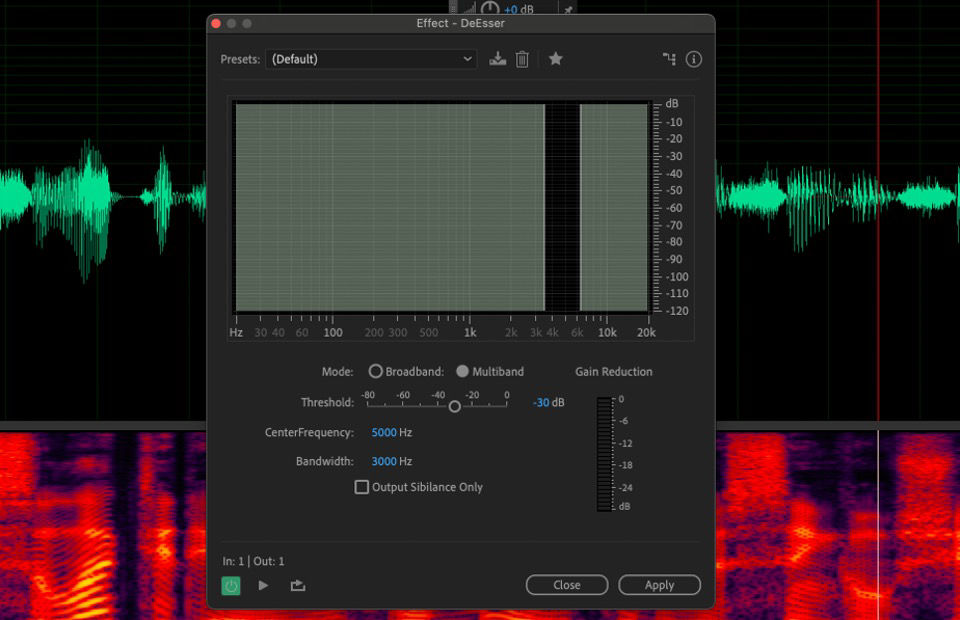Apply the DeEsser effect
Image resolution: width=960 pixels, height=620 pixels.
(659, 585)
